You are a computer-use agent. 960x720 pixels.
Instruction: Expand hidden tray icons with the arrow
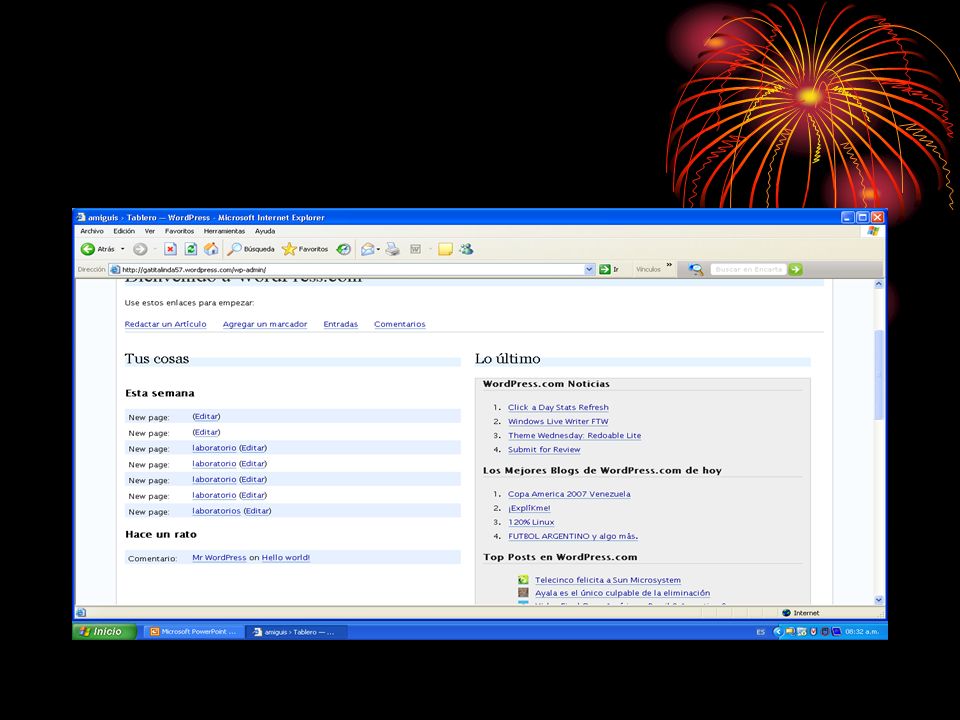(778, 632)
